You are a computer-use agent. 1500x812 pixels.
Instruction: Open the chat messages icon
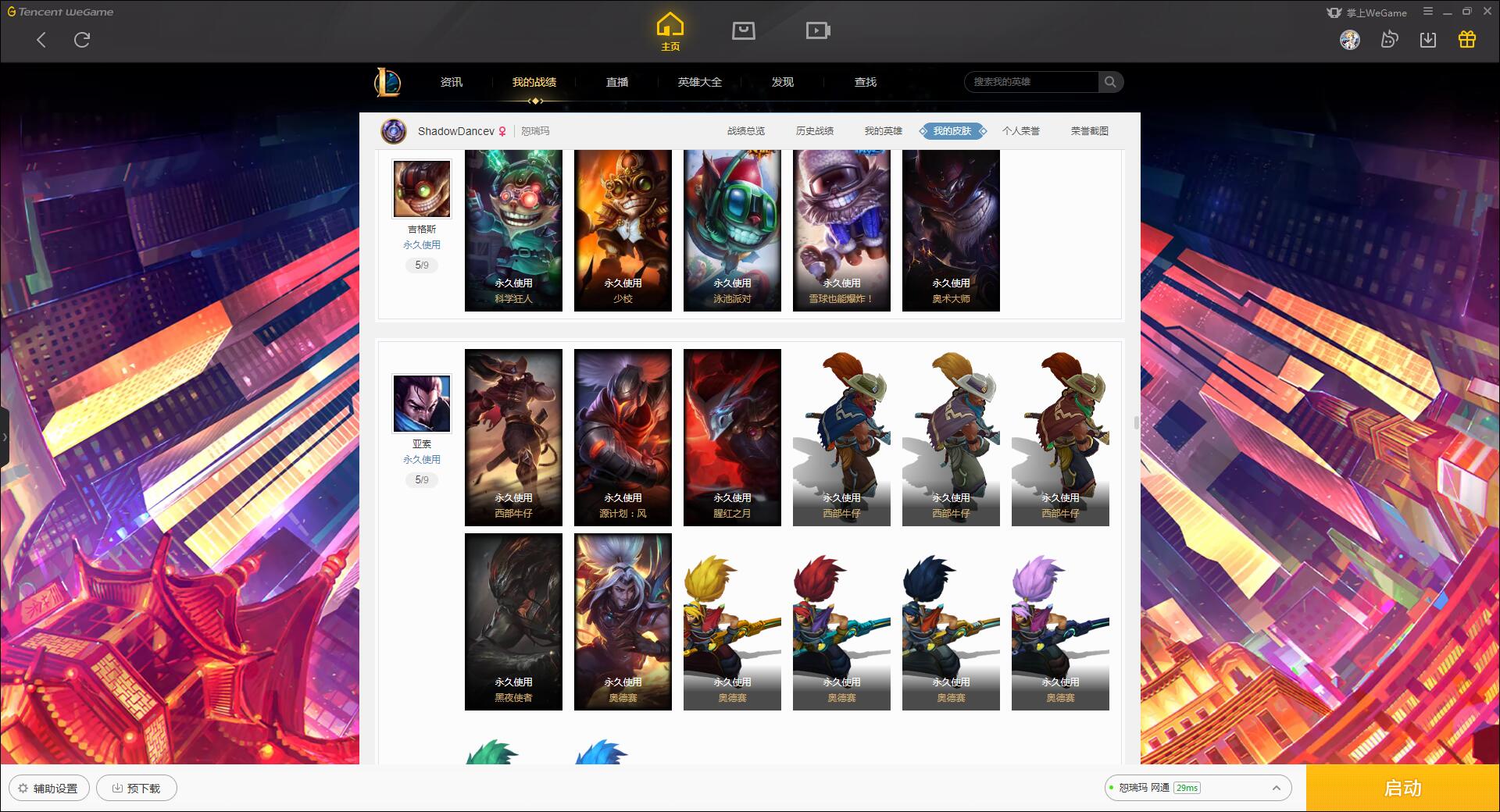1389,40
